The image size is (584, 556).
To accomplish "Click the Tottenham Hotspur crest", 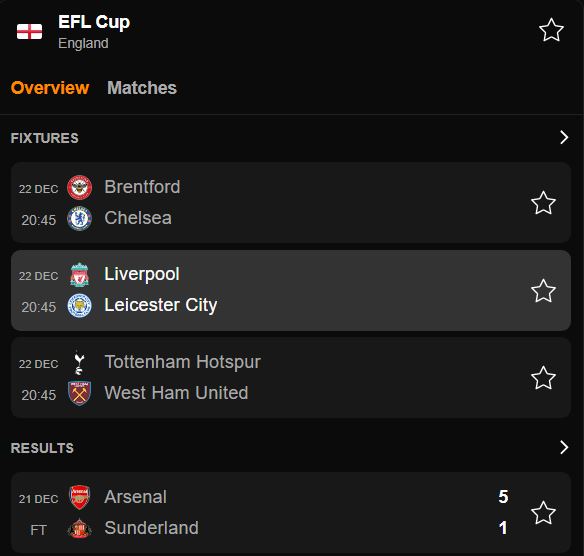I will point(79,362).
